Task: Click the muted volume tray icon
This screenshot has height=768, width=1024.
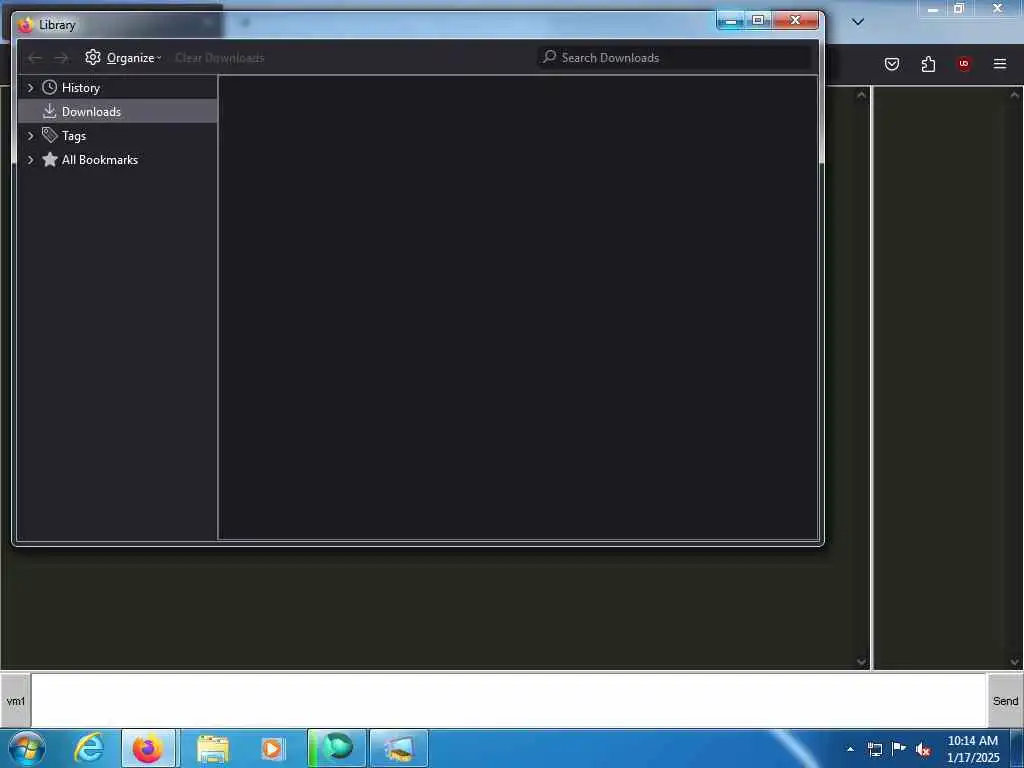Action: (x=923, y=749)
